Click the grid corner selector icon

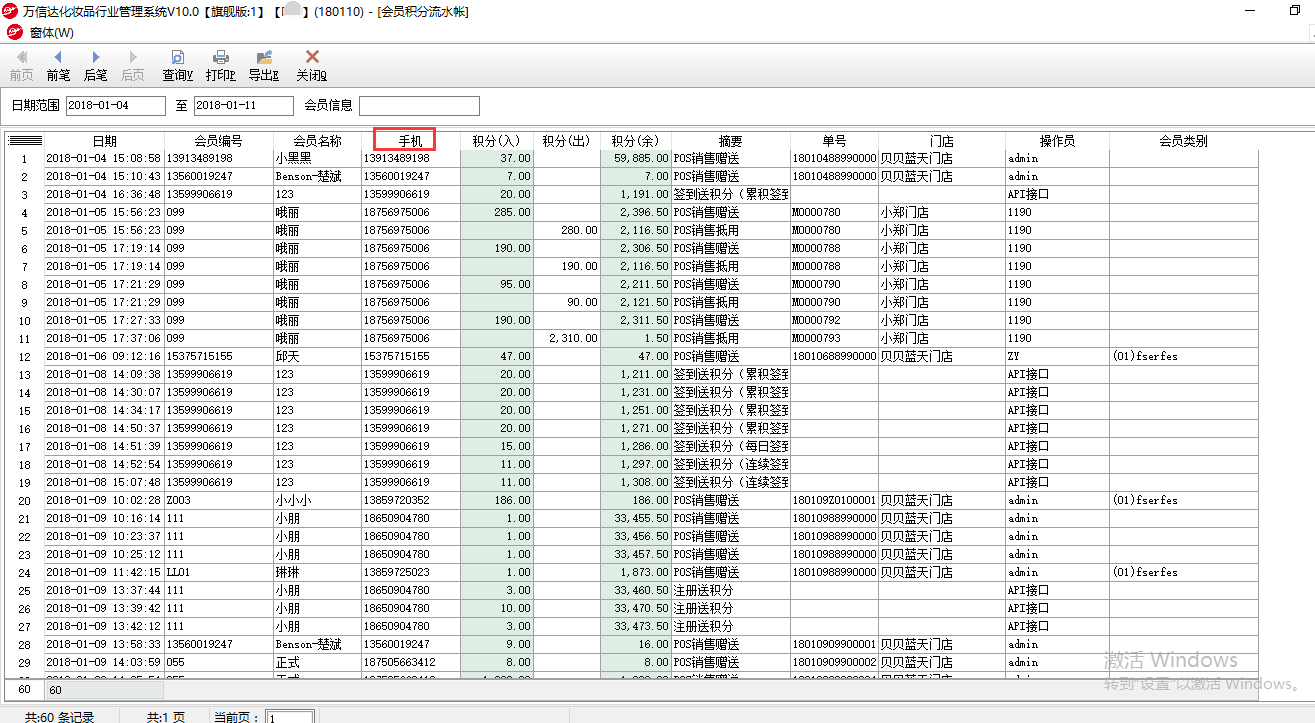(25, 141)
